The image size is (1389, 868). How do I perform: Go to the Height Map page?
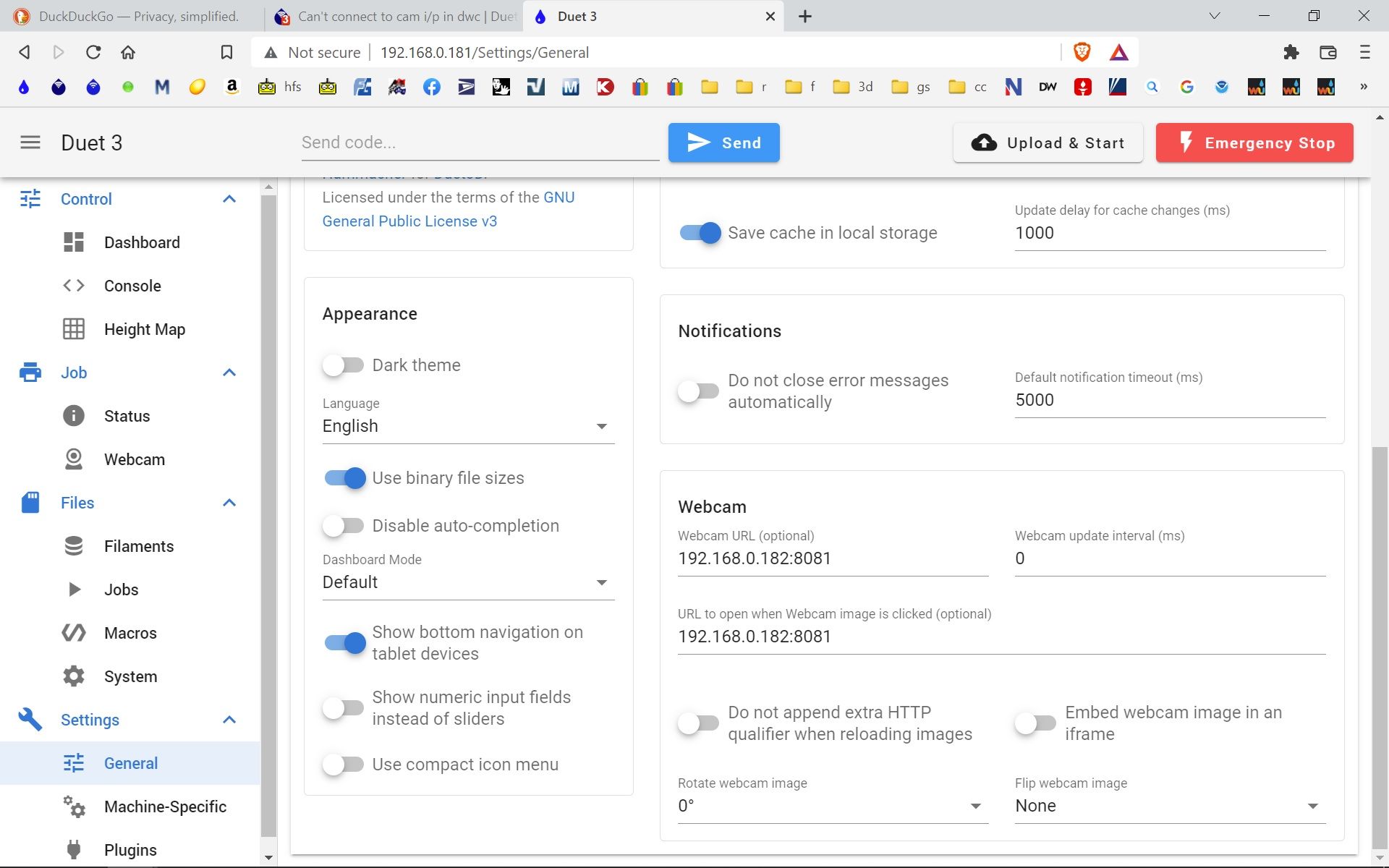pyautogui.click(x=130, y=329)
